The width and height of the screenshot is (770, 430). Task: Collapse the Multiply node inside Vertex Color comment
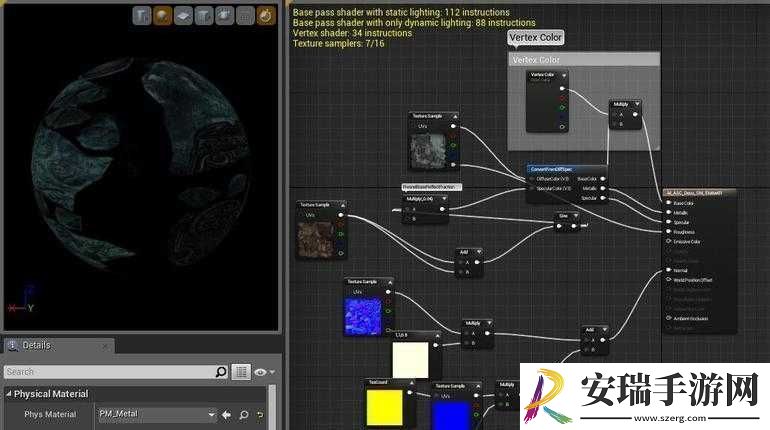637,104
